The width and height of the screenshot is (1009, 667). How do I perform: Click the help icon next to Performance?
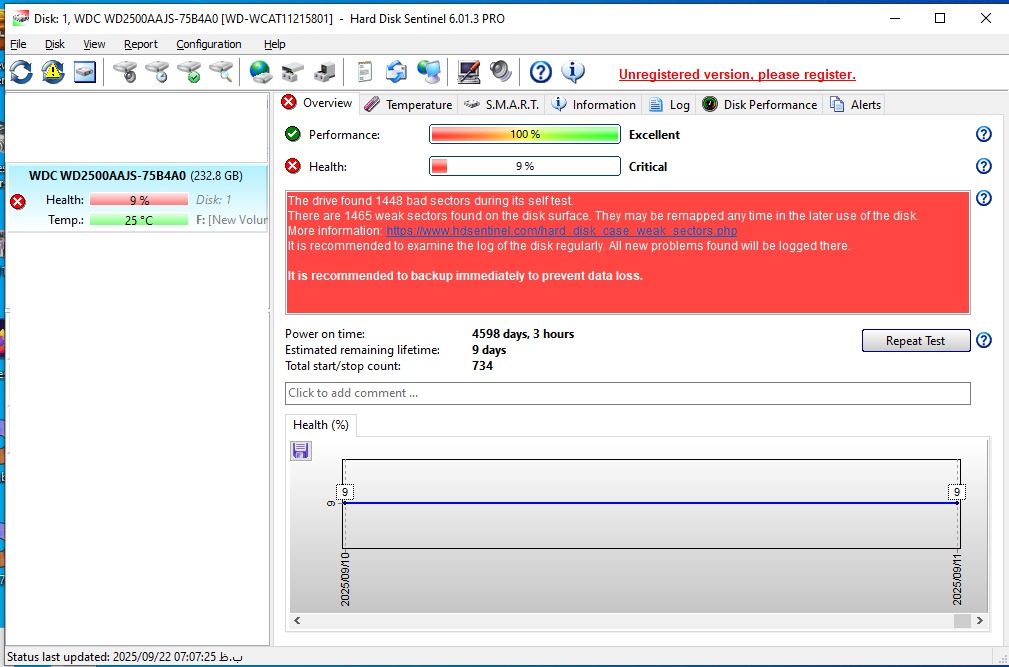[983, 135]
